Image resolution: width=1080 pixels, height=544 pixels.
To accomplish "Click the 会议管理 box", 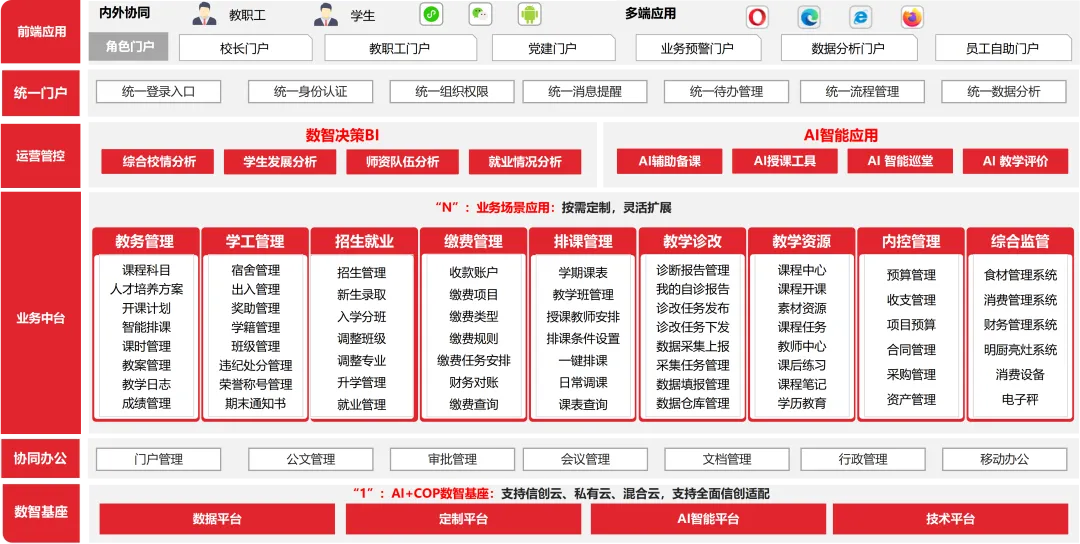I will (x=585, y=459).
